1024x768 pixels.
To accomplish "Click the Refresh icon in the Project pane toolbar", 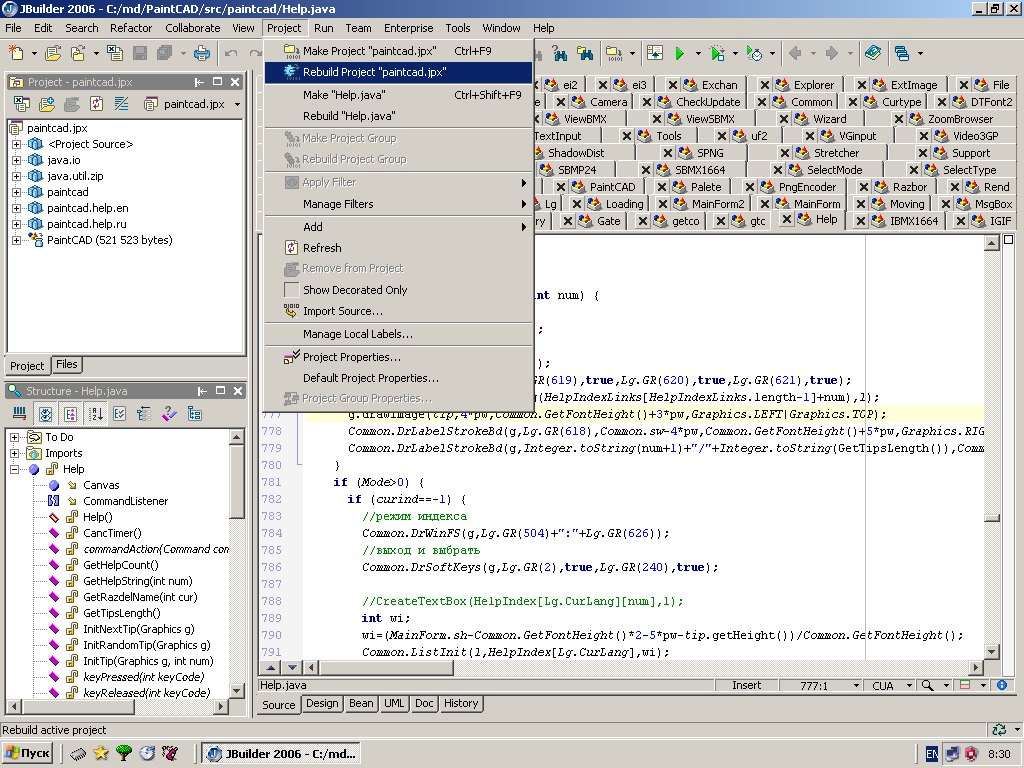I will pos(97,104).
